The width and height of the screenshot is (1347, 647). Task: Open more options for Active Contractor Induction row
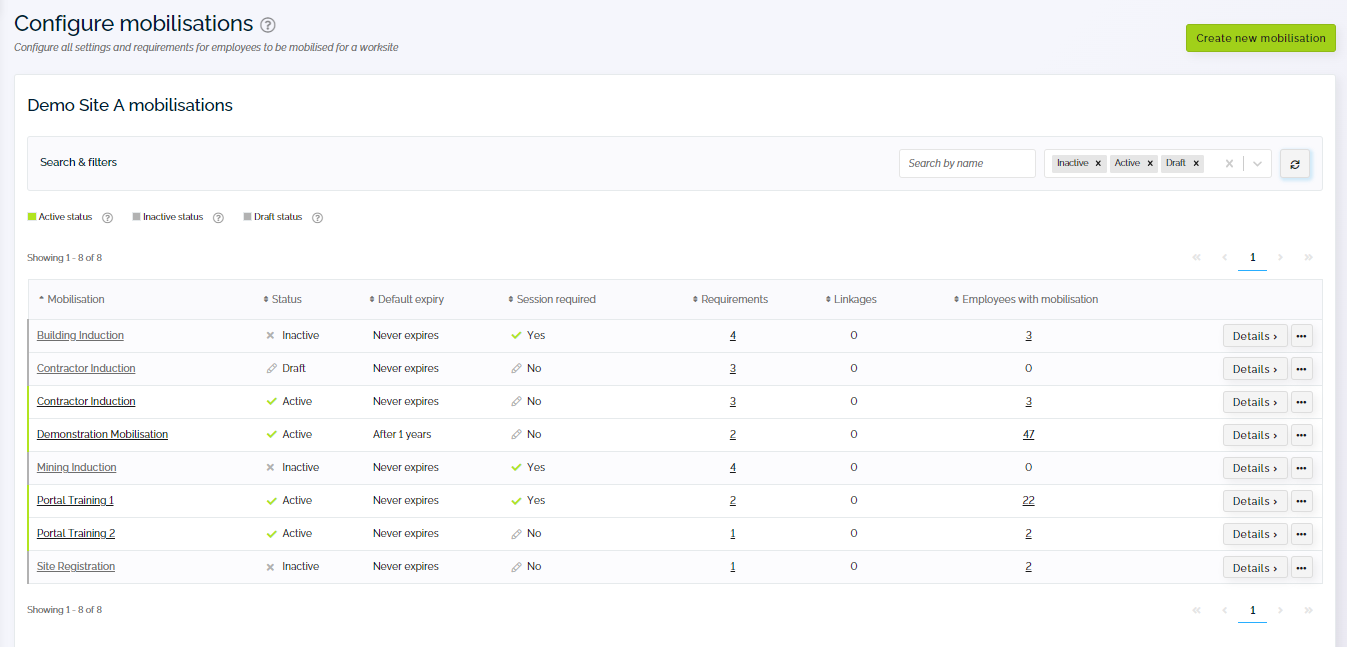point(1301,402)
